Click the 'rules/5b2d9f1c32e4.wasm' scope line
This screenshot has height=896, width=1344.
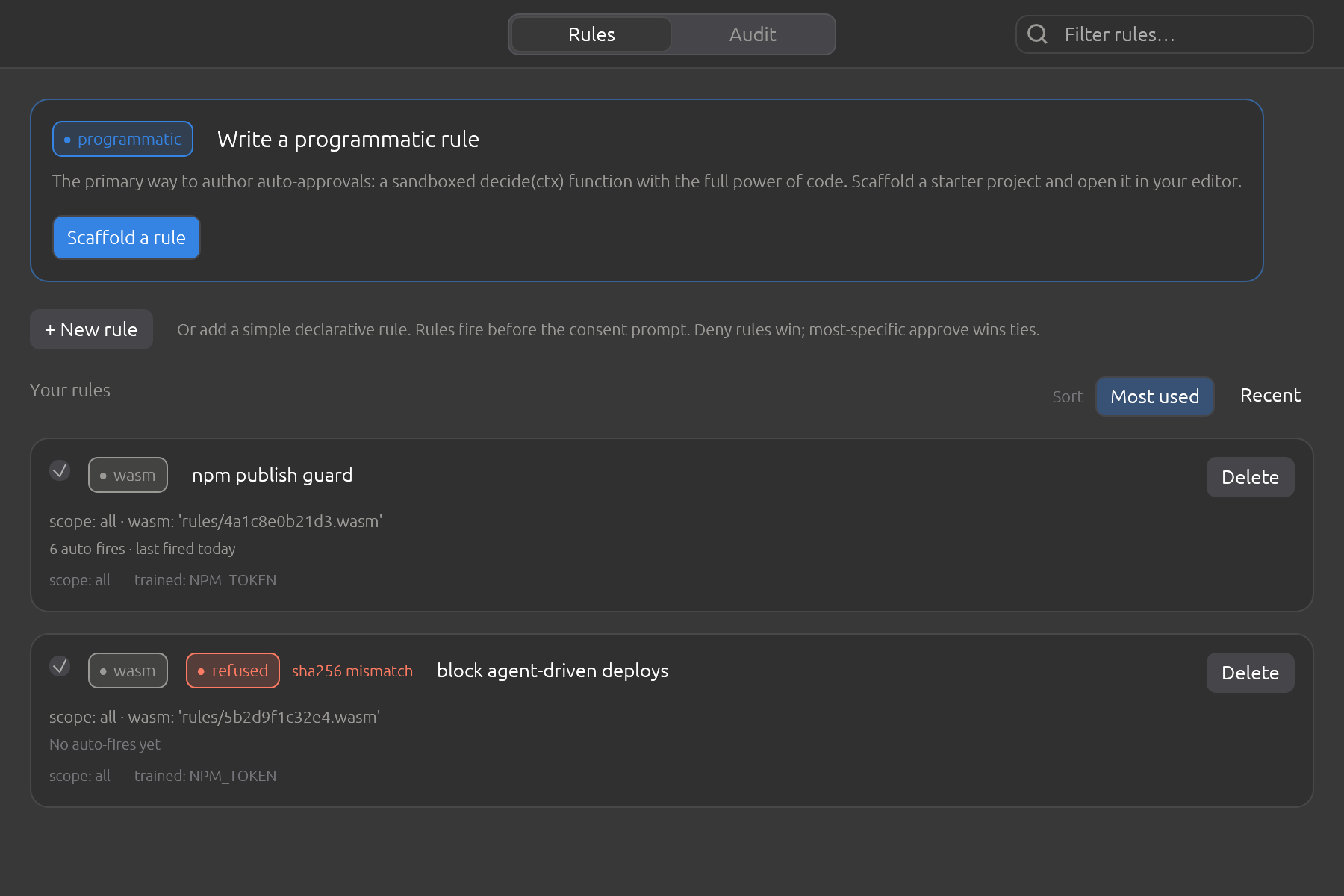coord(215,717)
